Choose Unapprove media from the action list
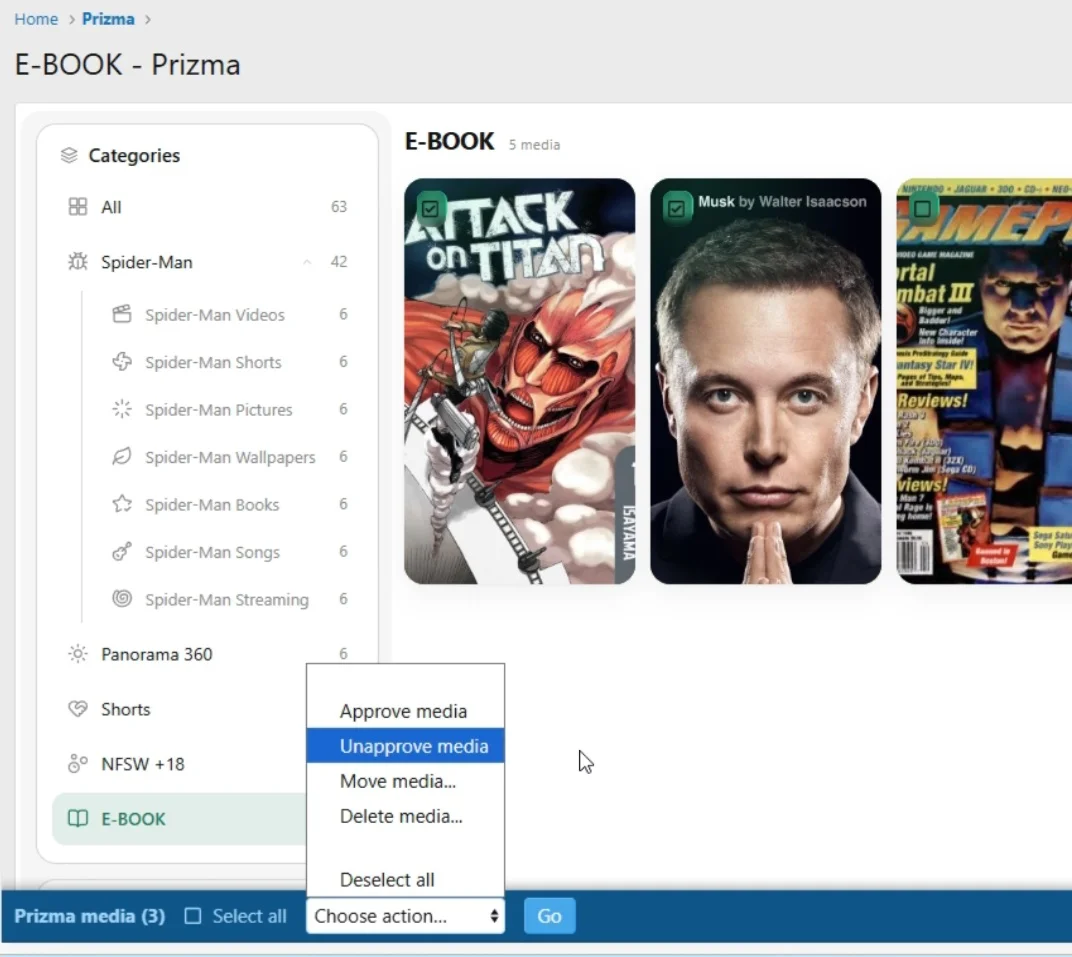This screenshot has width=1072, height=957. pyautogui.click(x=405, y=746)
